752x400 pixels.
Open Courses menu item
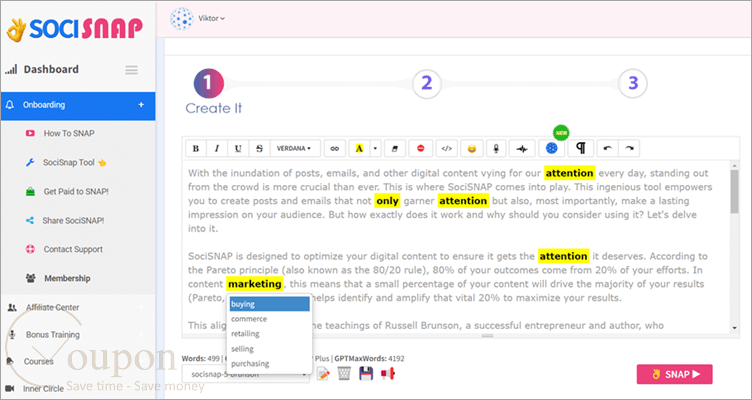38,362
